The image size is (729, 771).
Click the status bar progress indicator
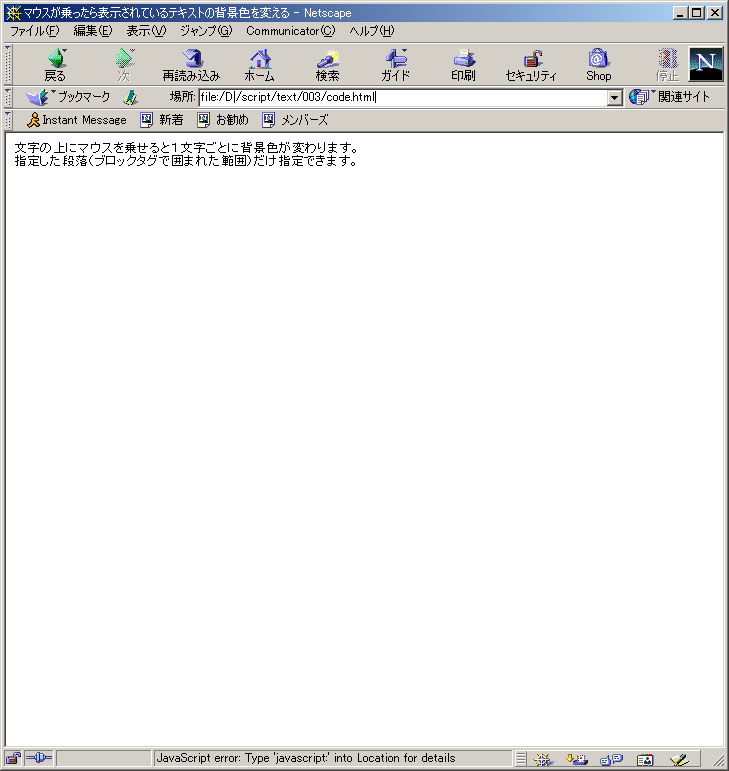coord(103,758)
